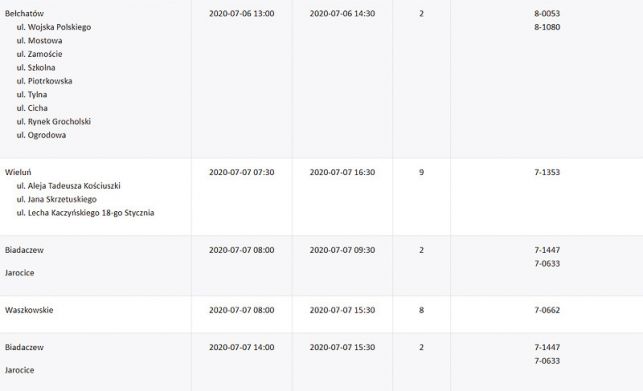This screenshot has height=391, width=643.
Task: Click ul. Aleja Tadeusza Kościuszki entry
Action: (x=68, y=186)
